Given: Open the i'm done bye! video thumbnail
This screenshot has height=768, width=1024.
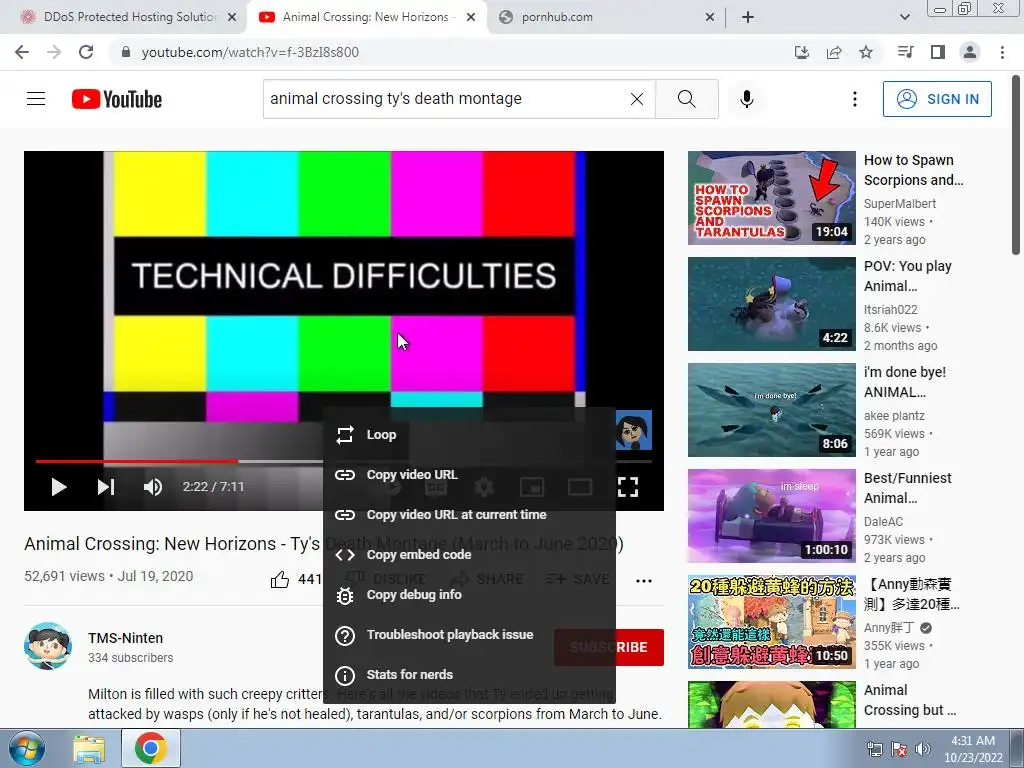Looking at the screenshot, I should (771, 409).
